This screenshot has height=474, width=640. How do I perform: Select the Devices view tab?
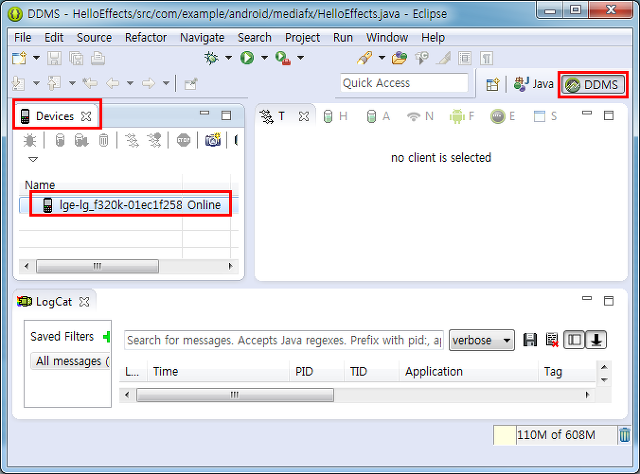(x=56, y=116)
